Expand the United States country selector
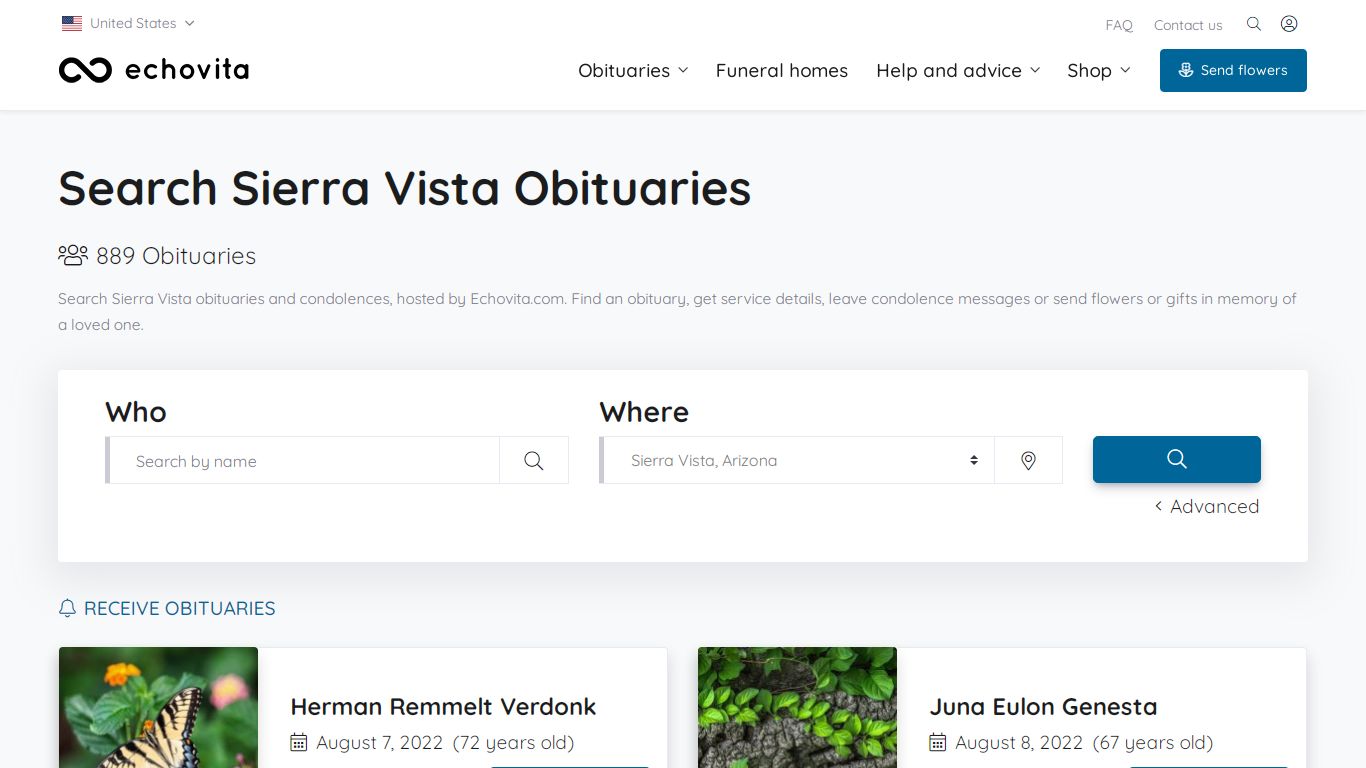 [x=128, y=23]
